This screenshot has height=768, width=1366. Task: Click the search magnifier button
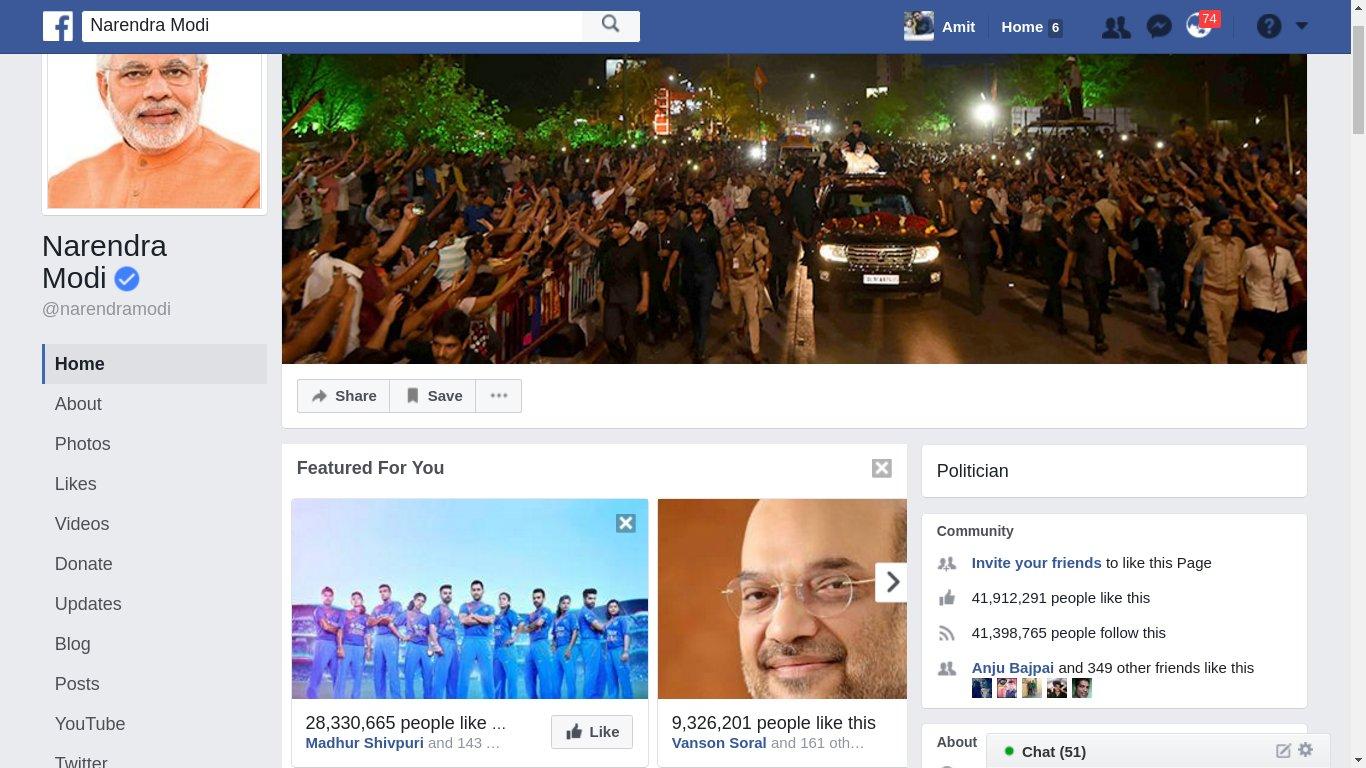(x=611, y=26)
